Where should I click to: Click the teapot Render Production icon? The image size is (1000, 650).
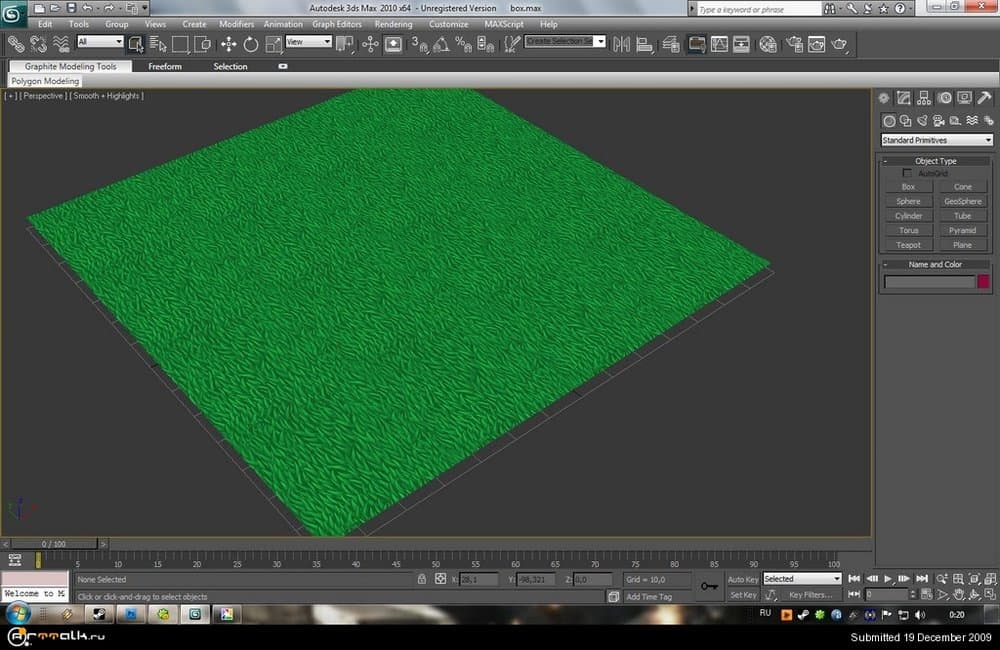click(x=840, y=44)
